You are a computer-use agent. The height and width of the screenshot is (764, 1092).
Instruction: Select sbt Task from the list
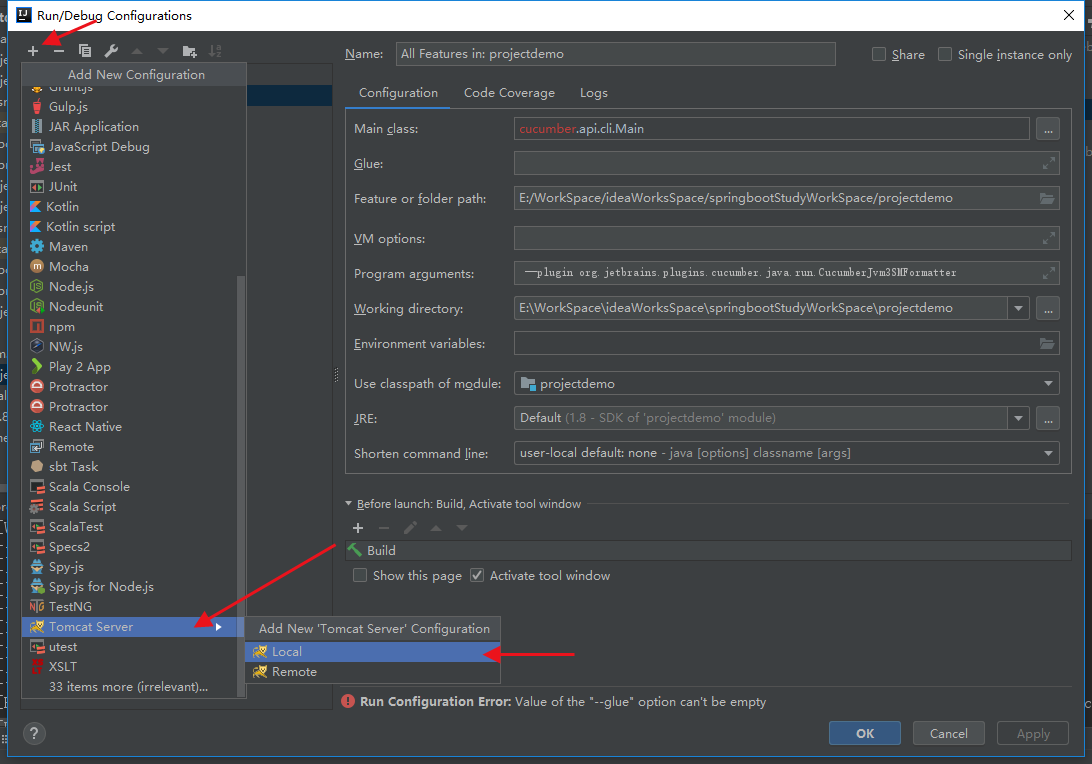[x=130, y=467]
